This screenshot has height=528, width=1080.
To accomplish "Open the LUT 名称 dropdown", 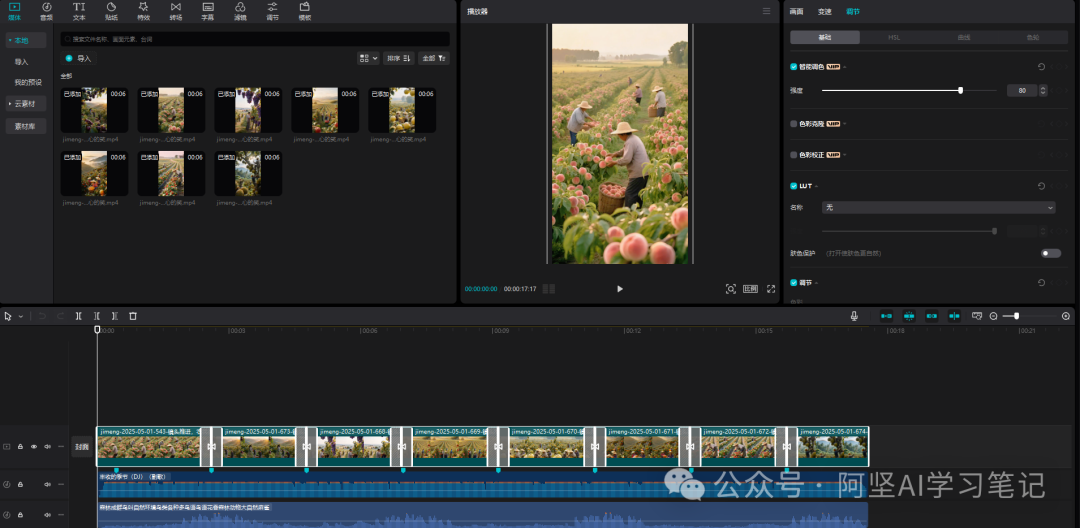I will pos(938,207).
